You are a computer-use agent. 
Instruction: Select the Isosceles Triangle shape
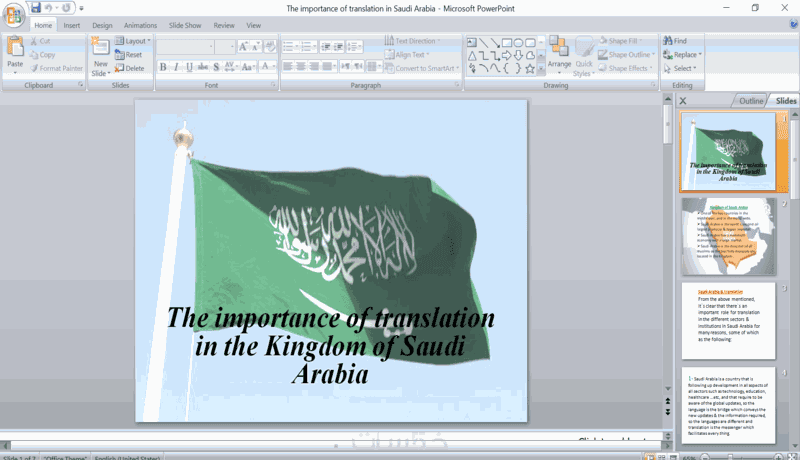[x=472, y=56]
